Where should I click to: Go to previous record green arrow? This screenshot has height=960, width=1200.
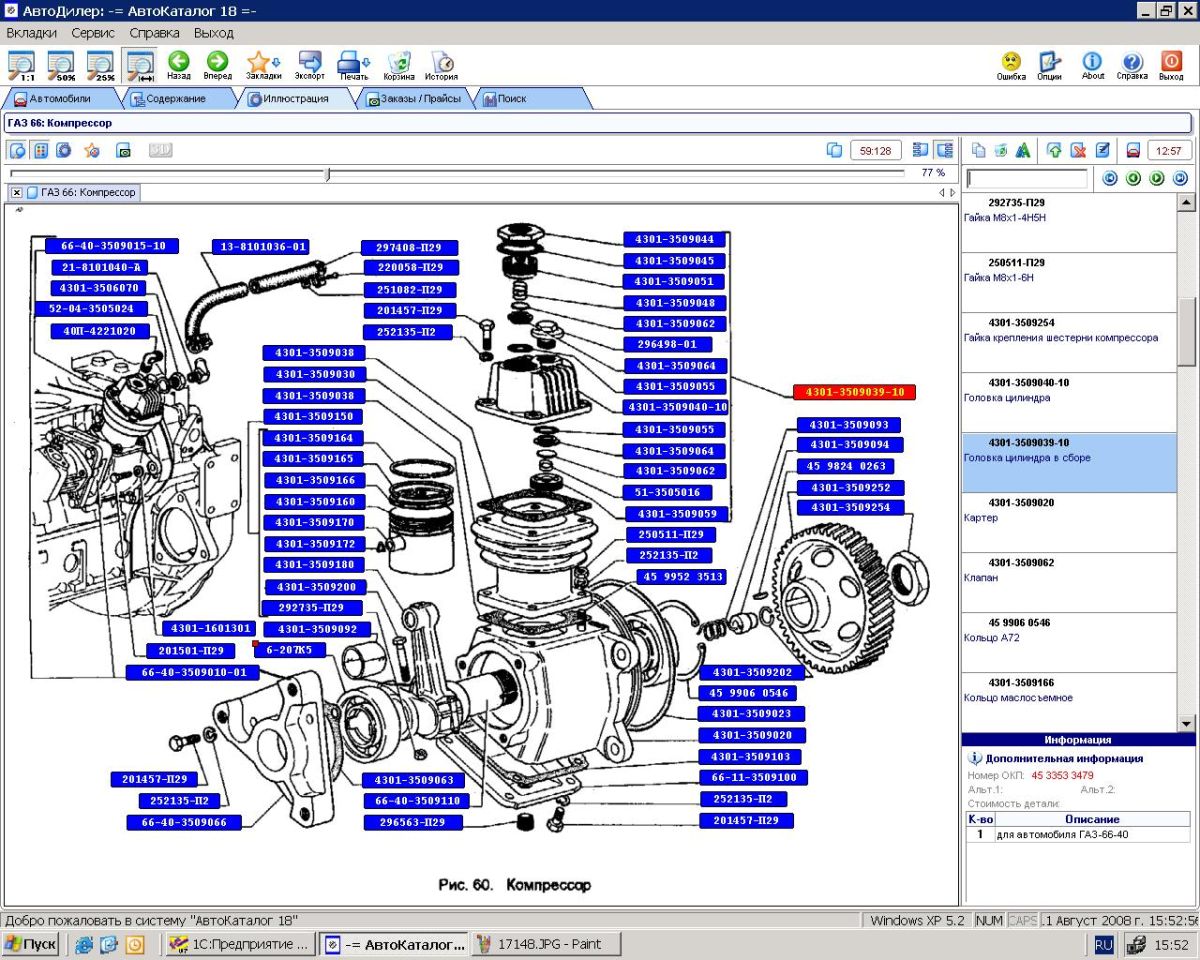point(1133,178)
